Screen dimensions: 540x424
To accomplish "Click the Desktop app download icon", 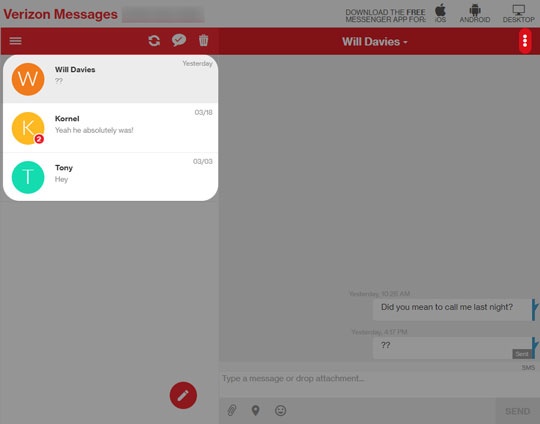I will pos(518,13).
